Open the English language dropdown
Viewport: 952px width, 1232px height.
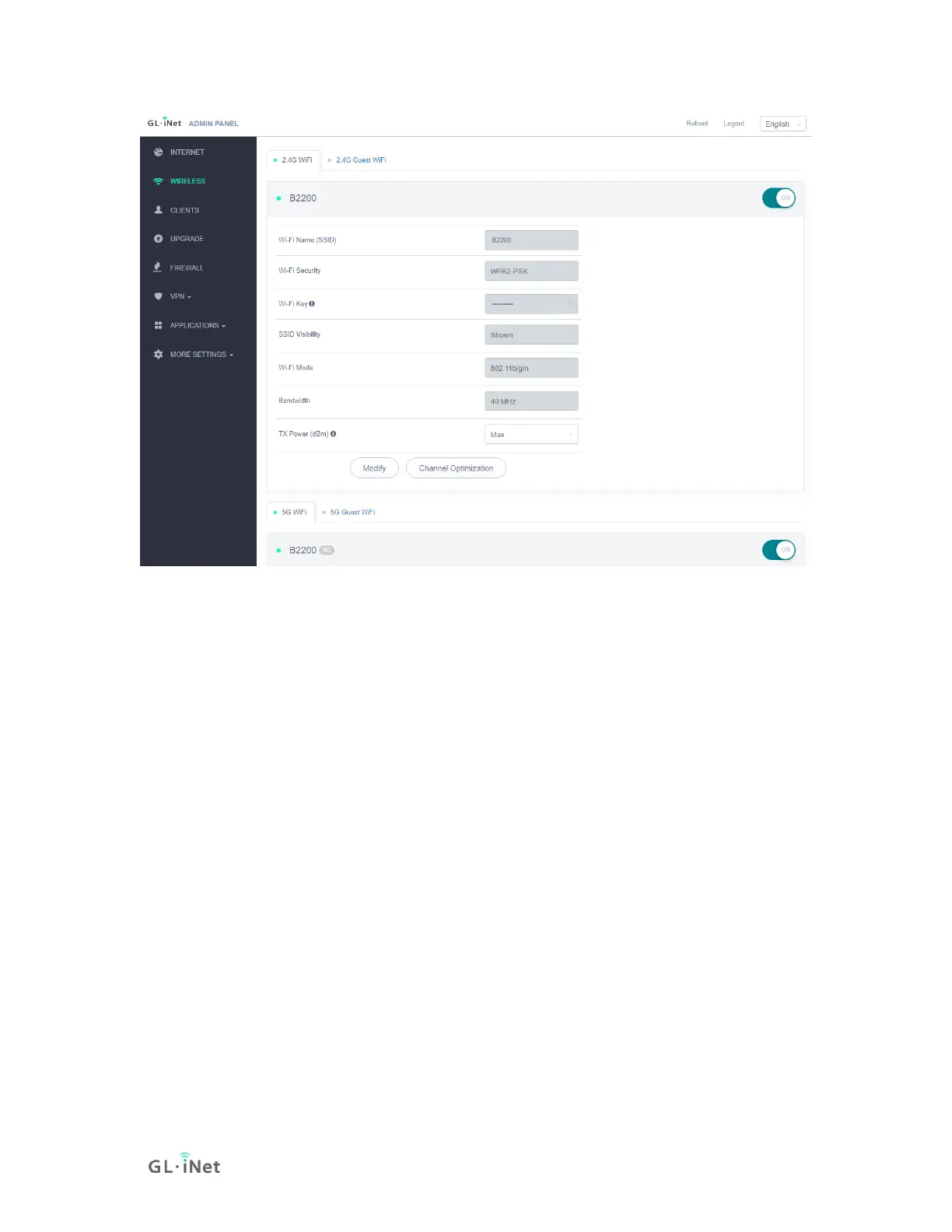click(x=782, y=124)
